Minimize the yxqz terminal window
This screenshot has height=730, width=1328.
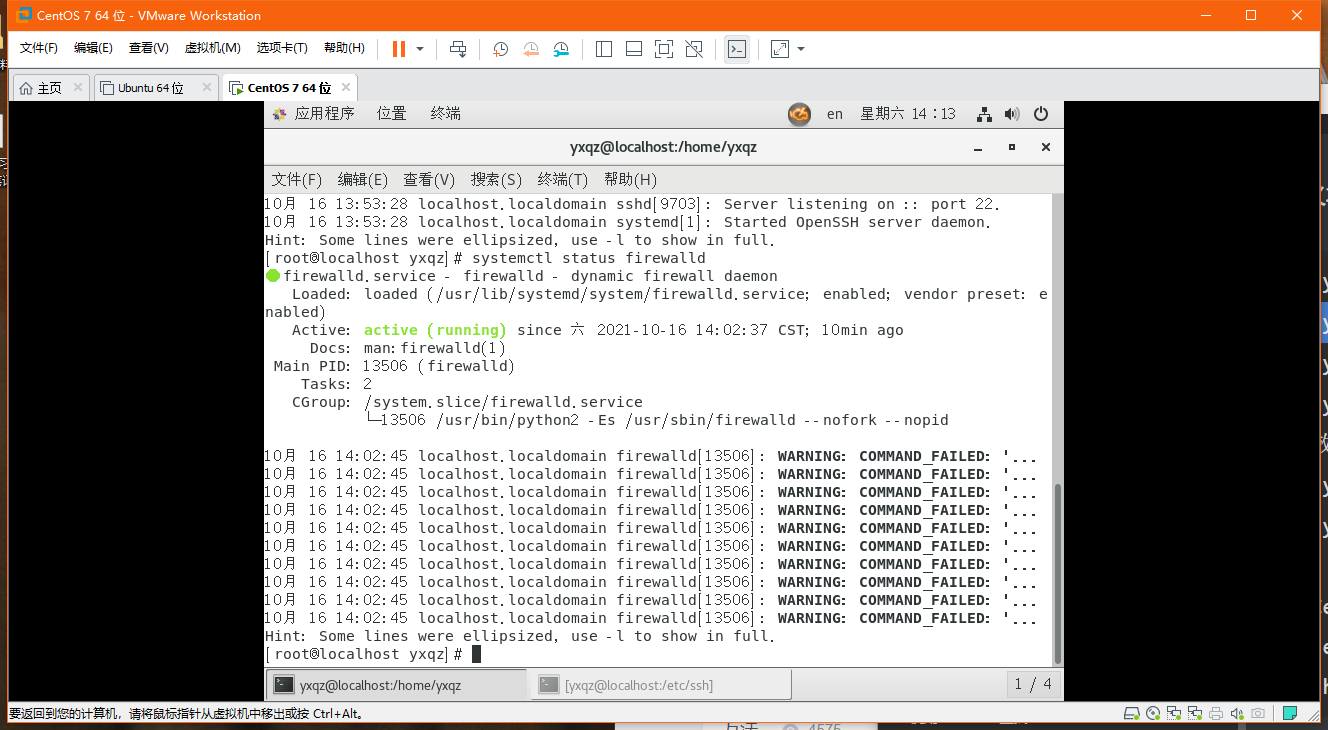pos(978,147)
